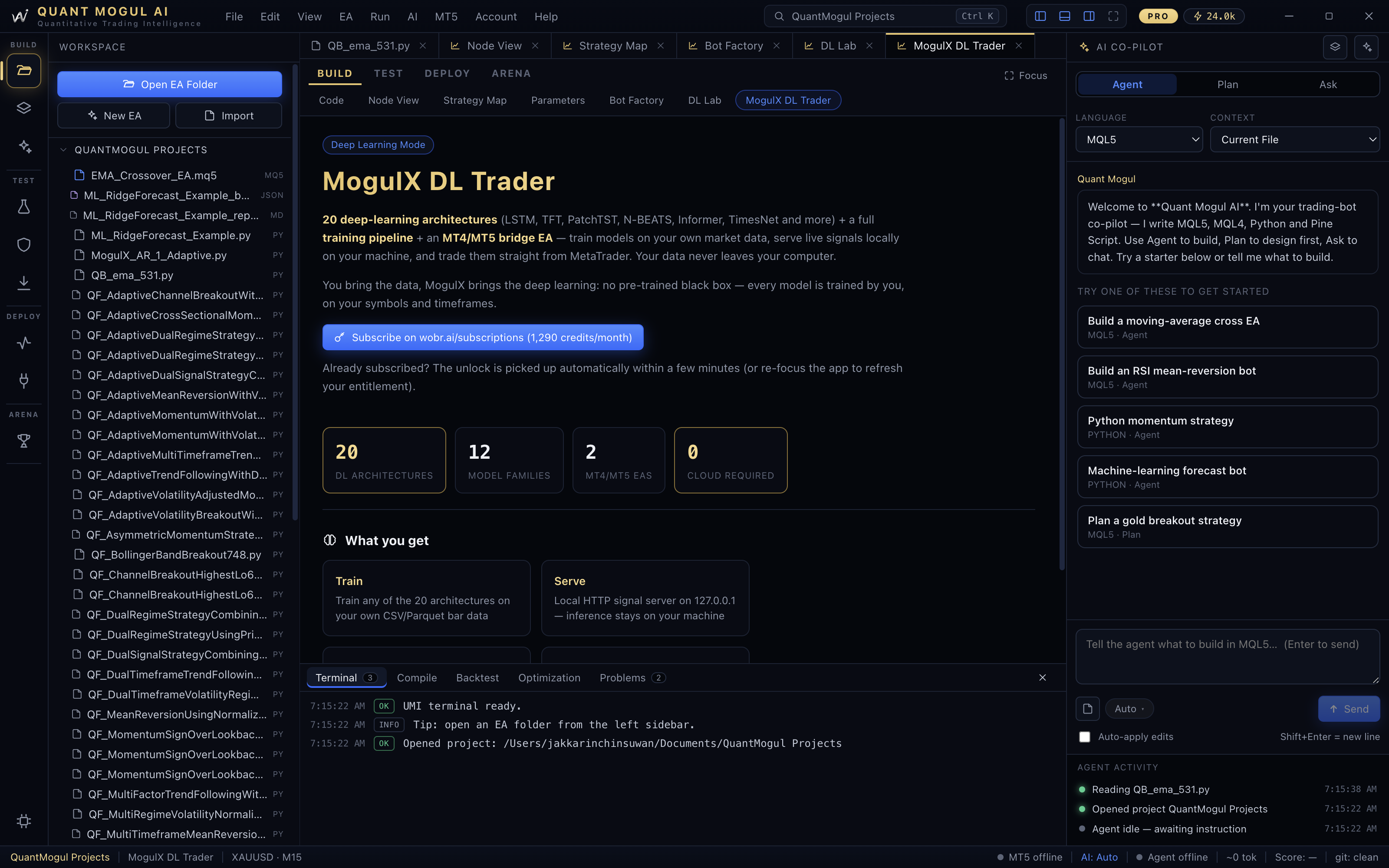Open the Parameters sub-tab

coord(558,100)
